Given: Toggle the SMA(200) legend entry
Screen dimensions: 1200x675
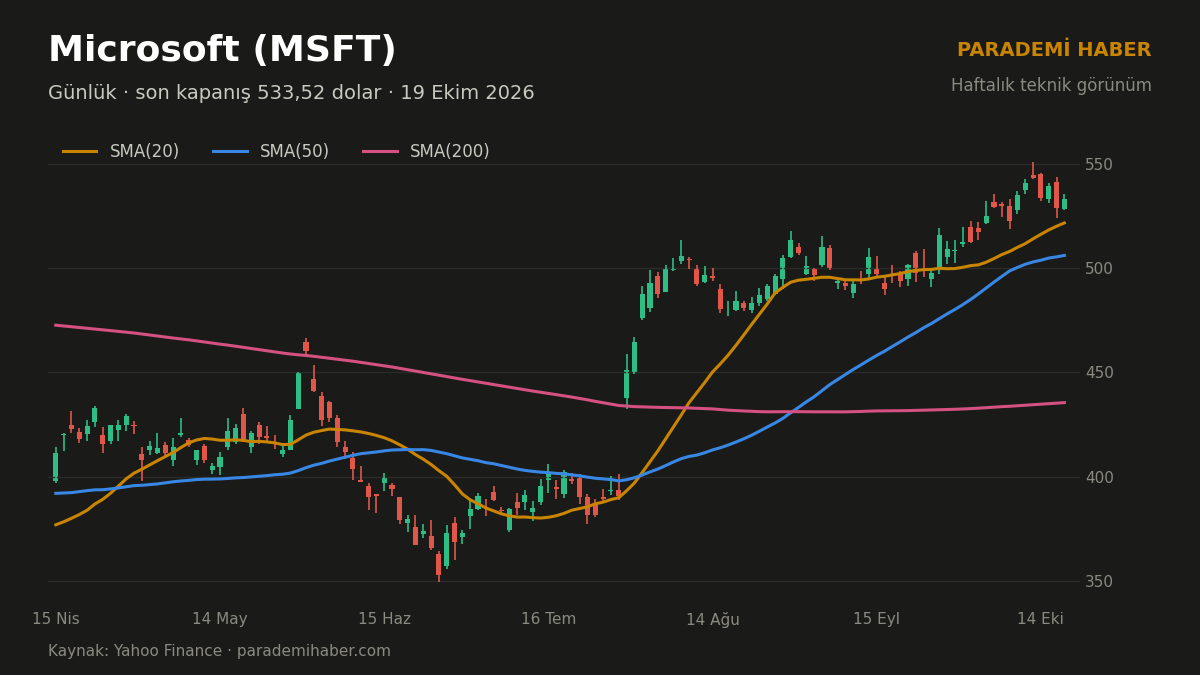Looking at the screenshot, I should (x=426, y=152).
